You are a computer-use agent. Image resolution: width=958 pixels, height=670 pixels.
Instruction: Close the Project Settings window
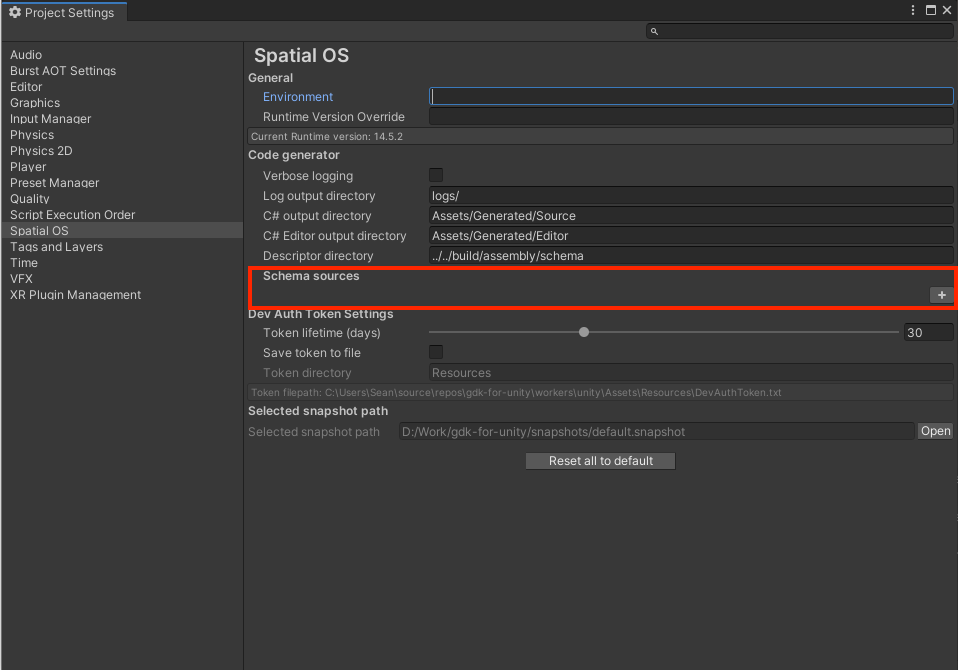[947, 10]
